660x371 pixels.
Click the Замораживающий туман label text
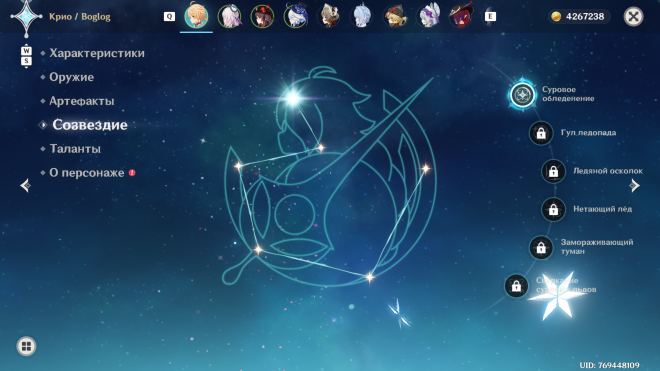click(x=596, y=247)
